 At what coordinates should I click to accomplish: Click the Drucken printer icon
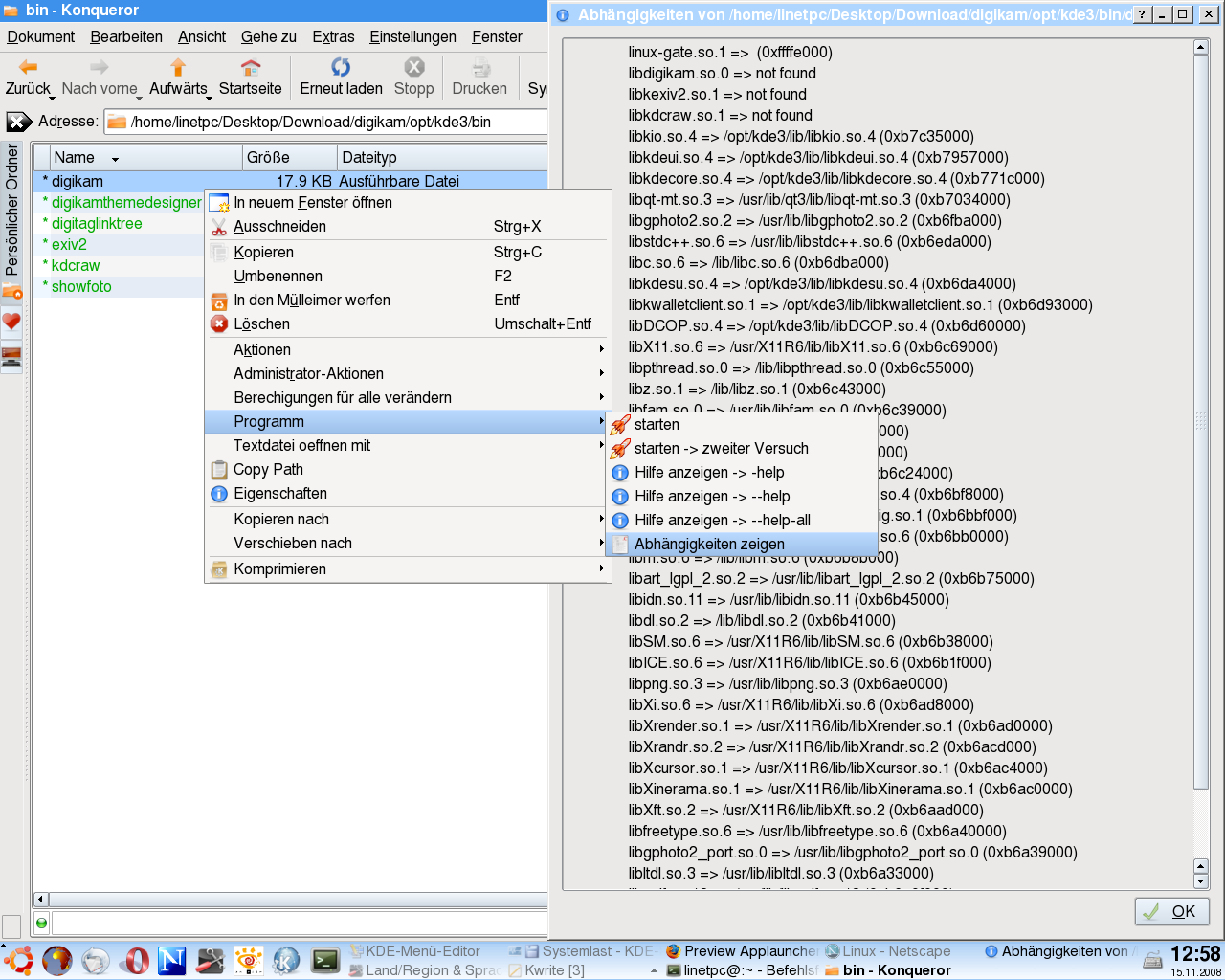coord(481,67)
